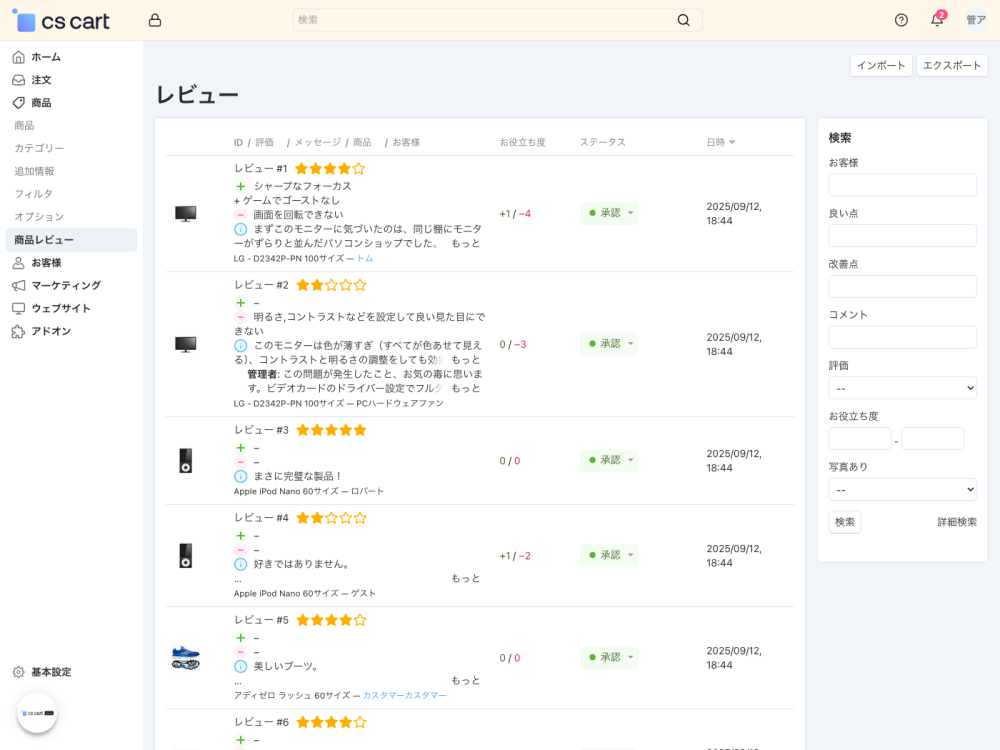Image resolution: width=1000 pixels, height=750 pixels.
Task: Click the CS-Cart logo
Action: tap(62, 20)
